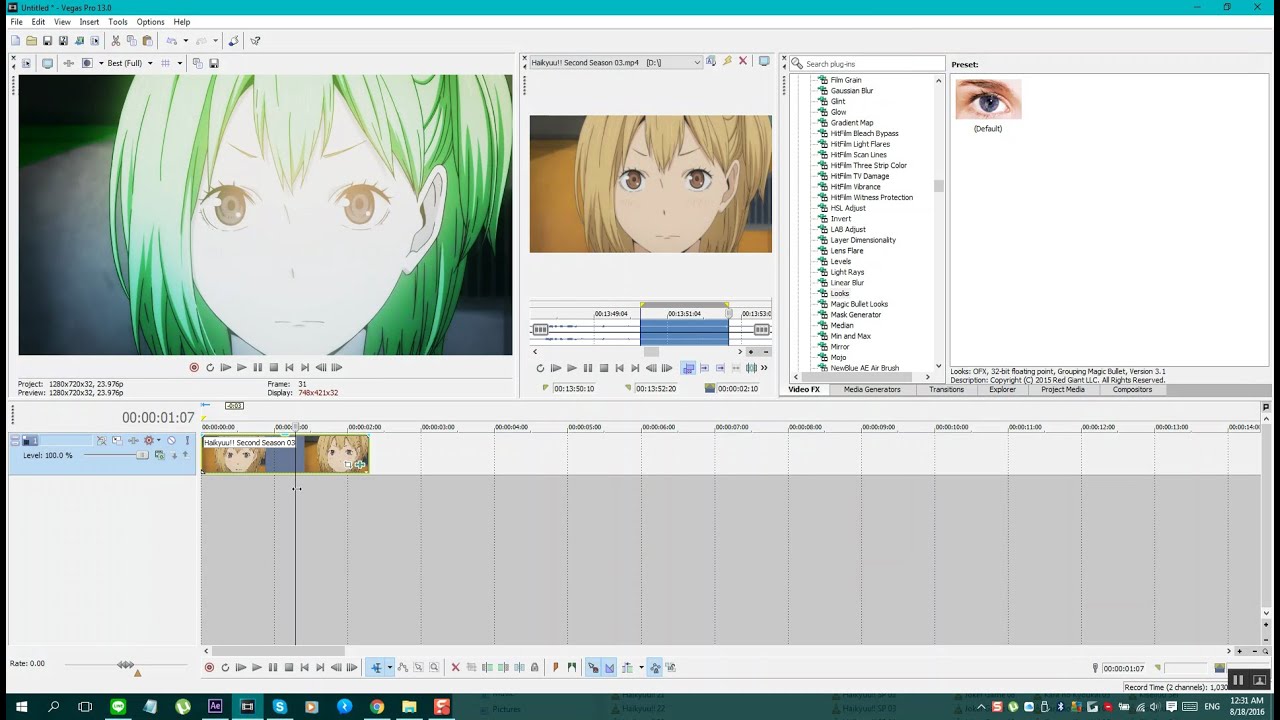
Task: Open the Normal Edit Tool dropdown arrow
Action: pyautogui.click(x=390, y=667)
